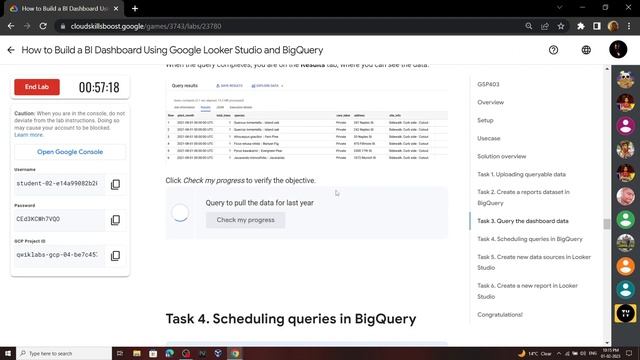Click the share page icon in the address bar
Screen dimensions: 640x360
coord(545,26)
